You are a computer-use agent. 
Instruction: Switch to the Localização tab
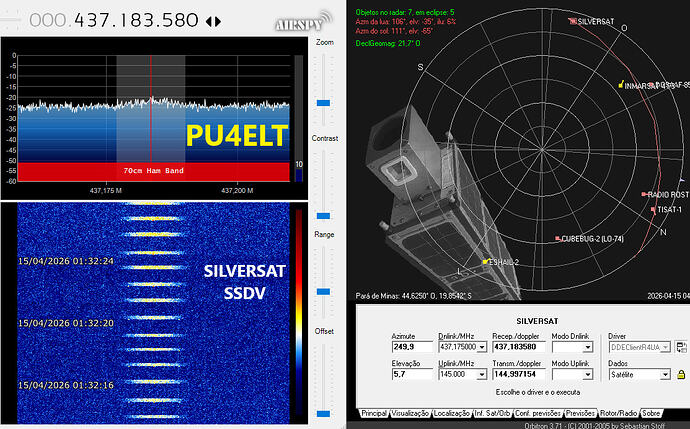(451, 414)
